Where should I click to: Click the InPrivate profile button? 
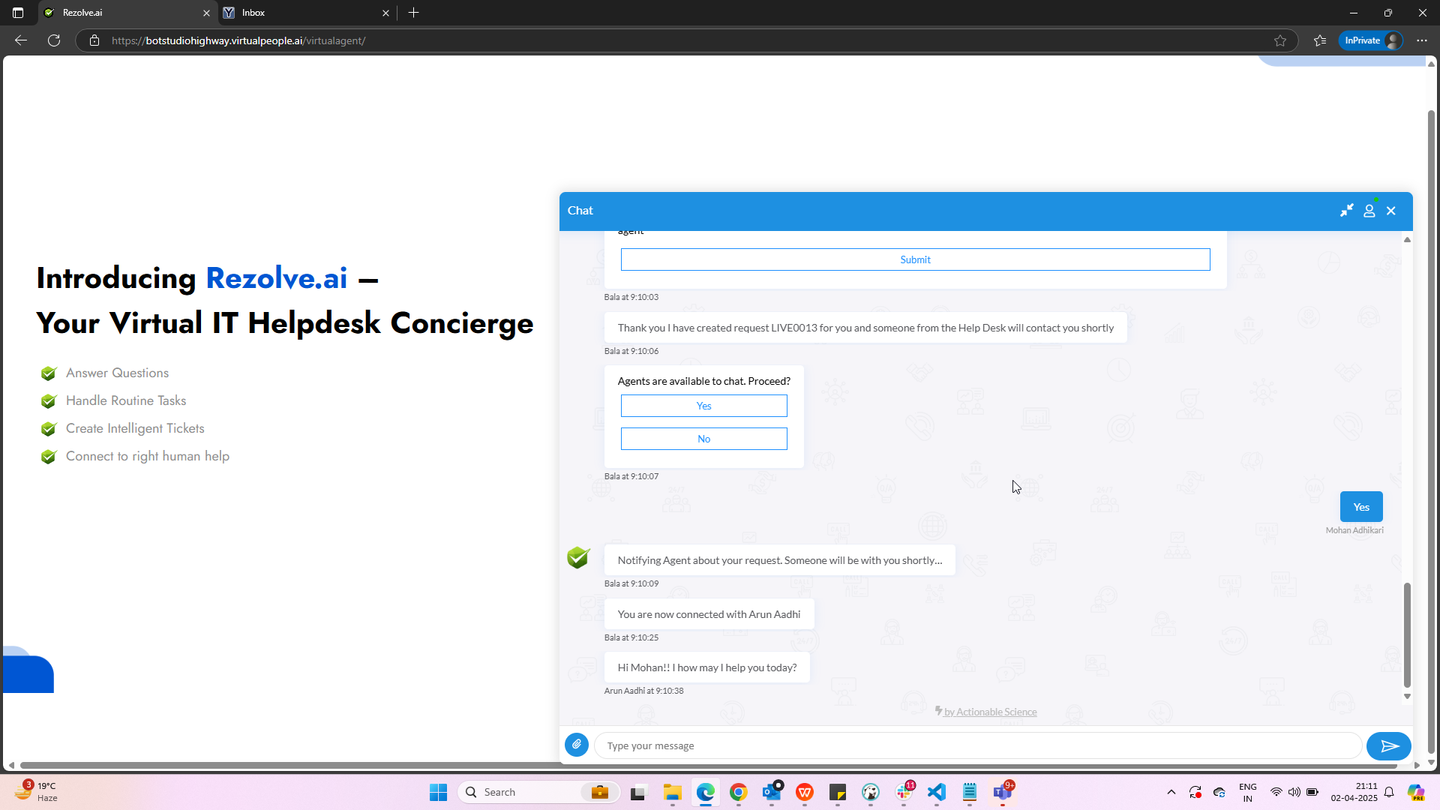1372,41
